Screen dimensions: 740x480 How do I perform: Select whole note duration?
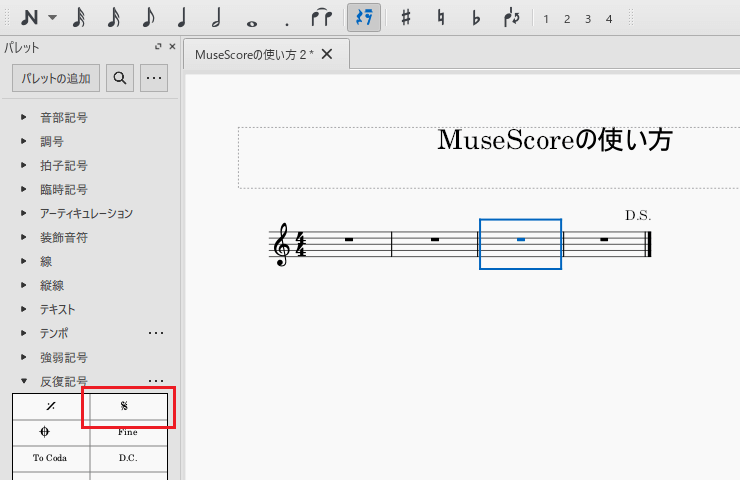point(252,23)
